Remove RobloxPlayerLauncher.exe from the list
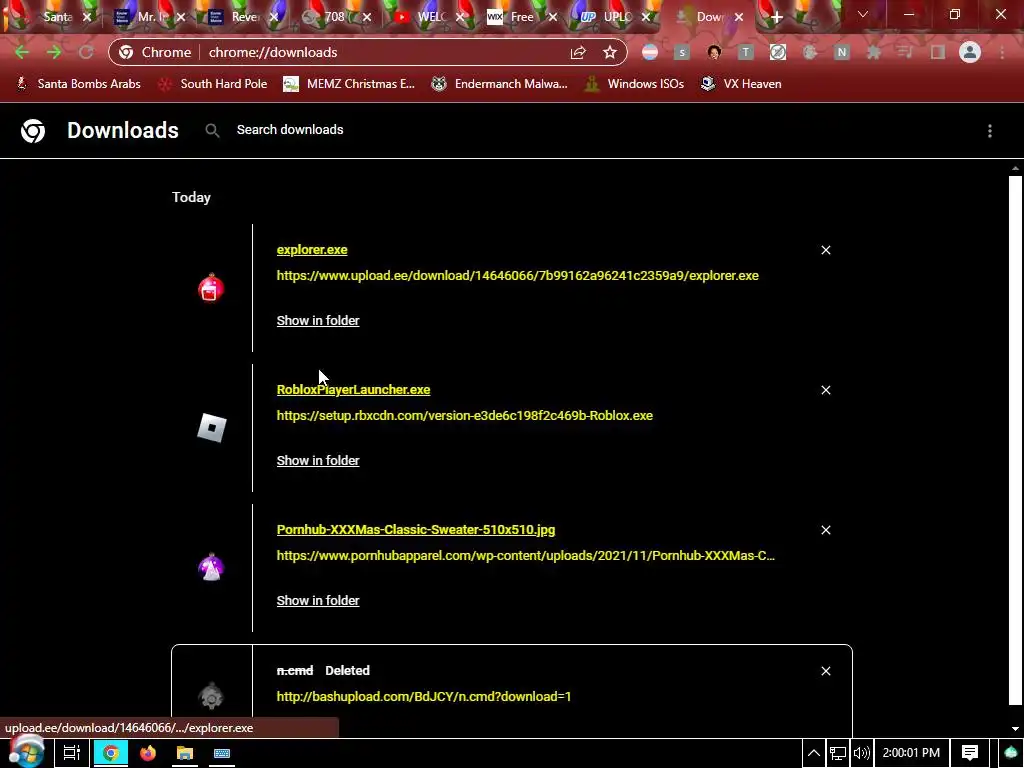Image resolution: width=1024 pixels, height=768 pixels. (825, 390)
